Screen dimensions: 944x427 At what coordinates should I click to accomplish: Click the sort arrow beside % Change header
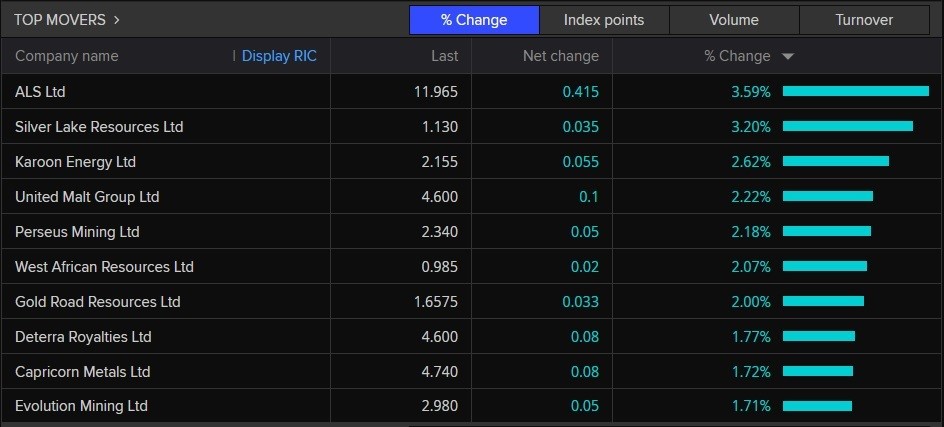click(x=788, y=57)
